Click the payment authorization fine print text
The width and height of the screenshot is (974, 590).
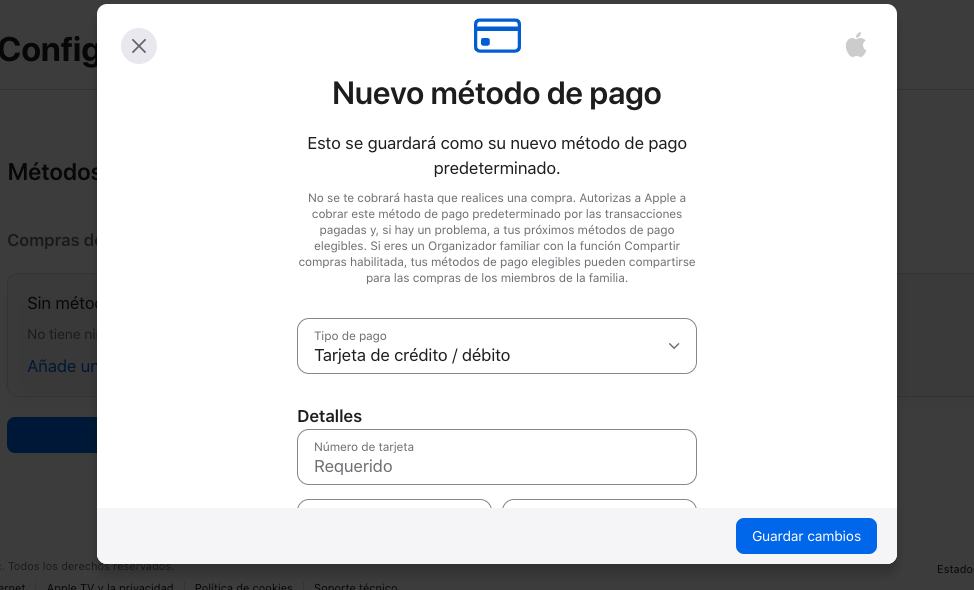coord(496,239)
